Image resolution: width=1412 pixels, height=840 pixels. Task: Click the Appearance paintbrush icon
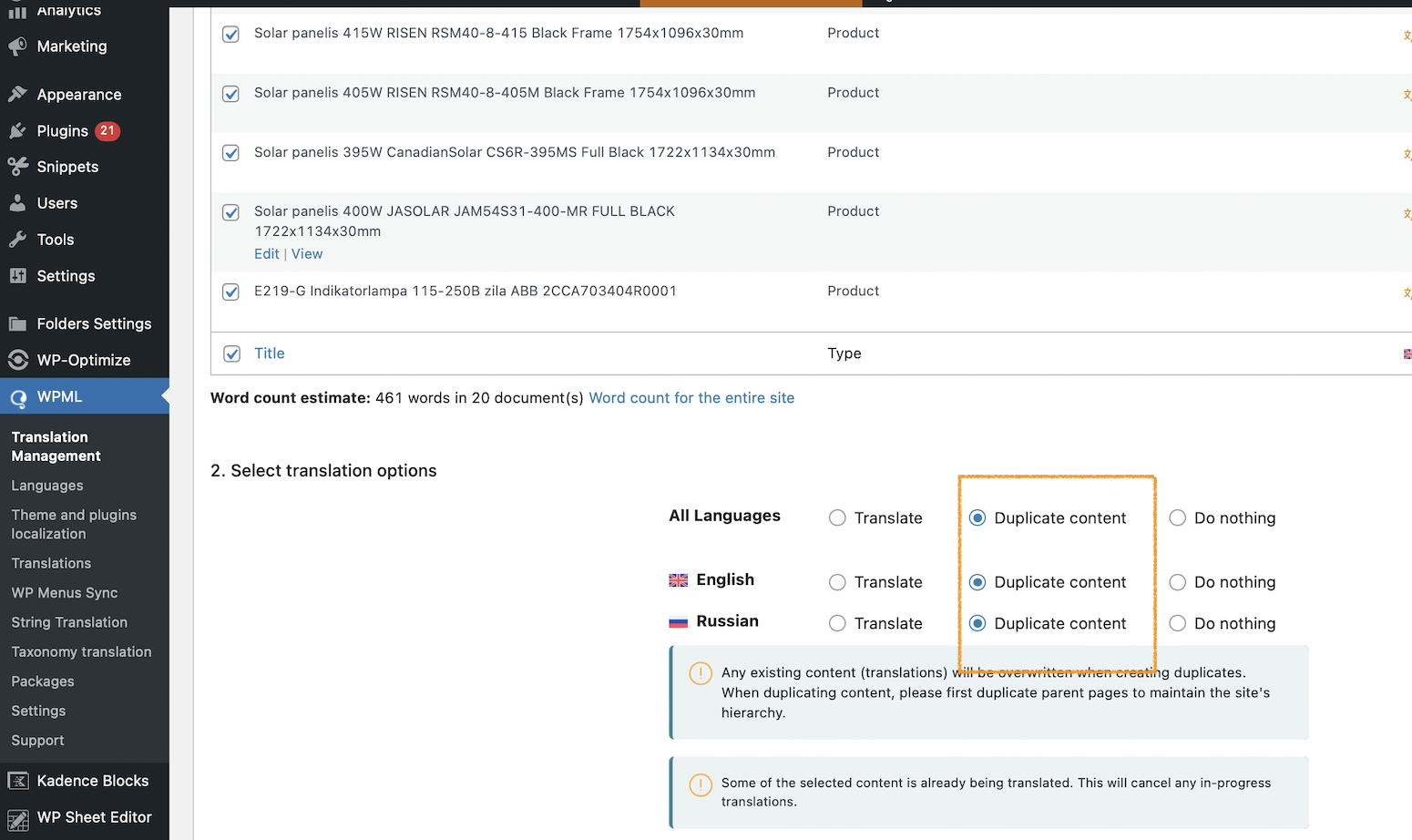pyautogui.click(x=17, y=94)
